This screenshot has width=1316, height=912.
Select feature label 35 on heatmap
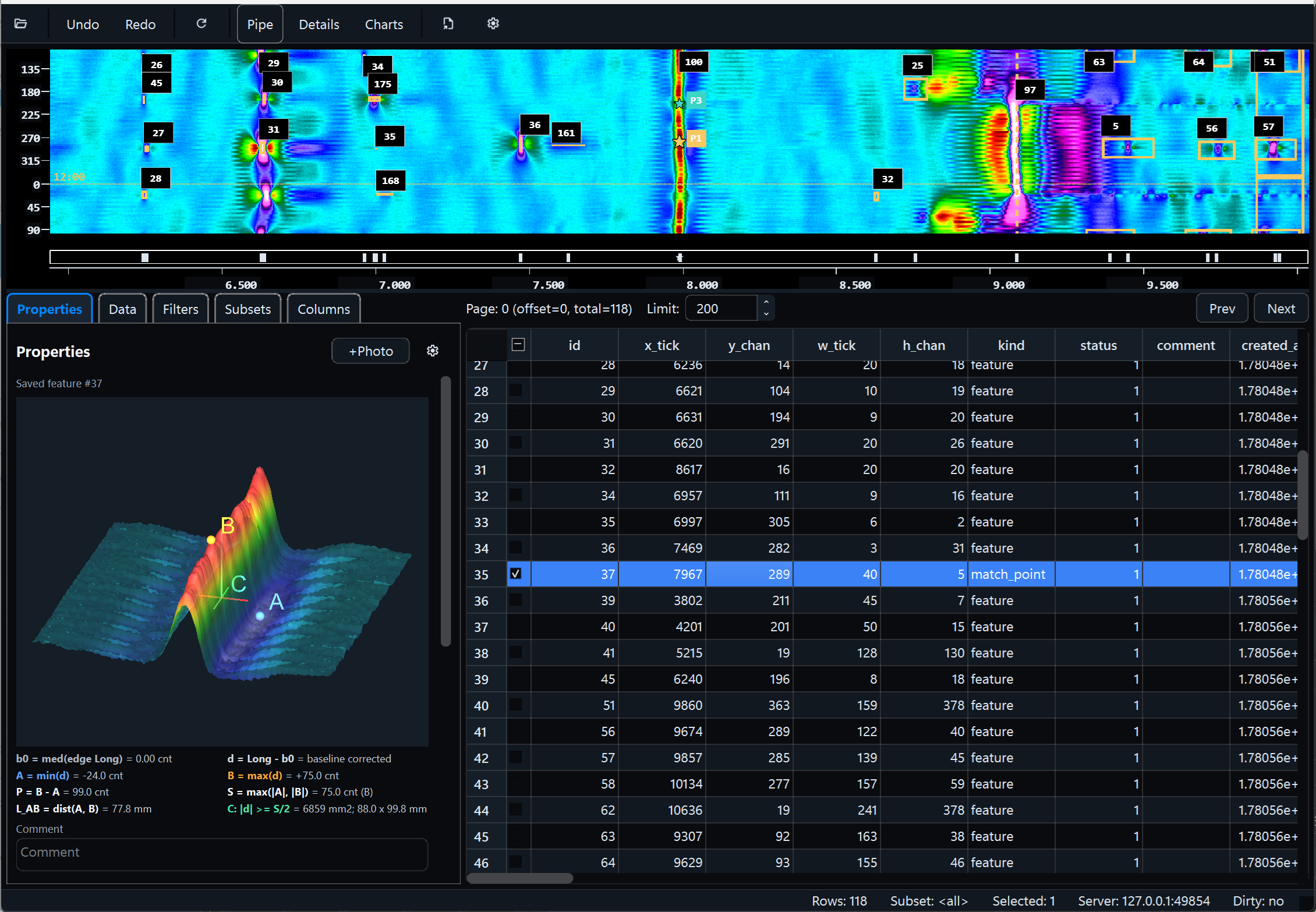pyautogui.click(x=390, y=136)
